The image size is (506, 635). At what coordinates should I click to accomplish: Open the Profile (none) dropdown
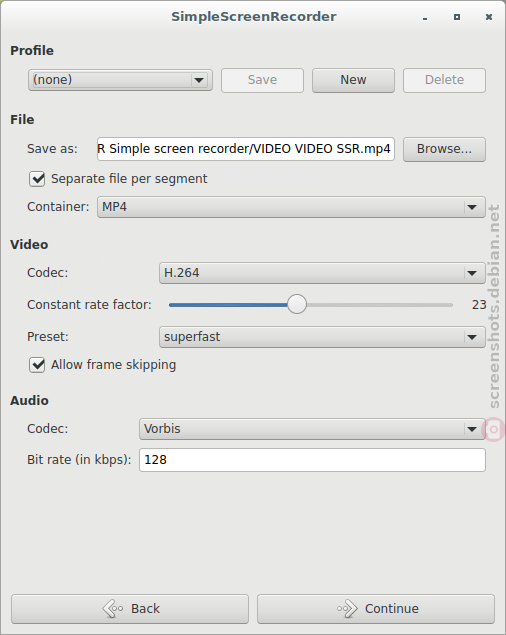tap(120, 80)
